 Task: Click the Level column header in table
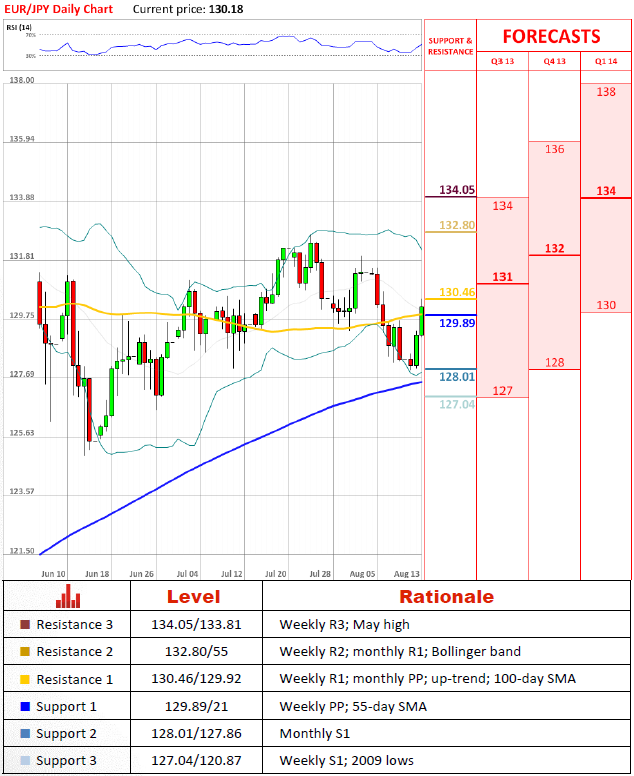coord(194,597)
